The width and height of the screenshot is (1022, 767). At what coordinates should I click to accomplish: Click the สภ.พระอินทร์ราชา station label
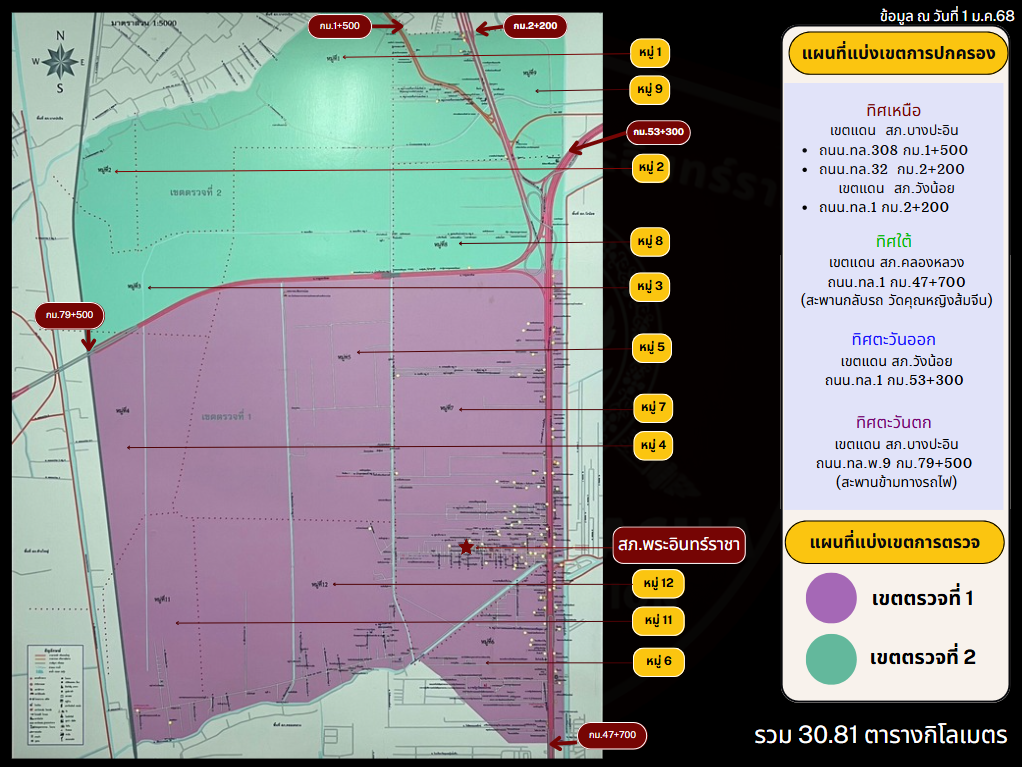pos(678,545)
